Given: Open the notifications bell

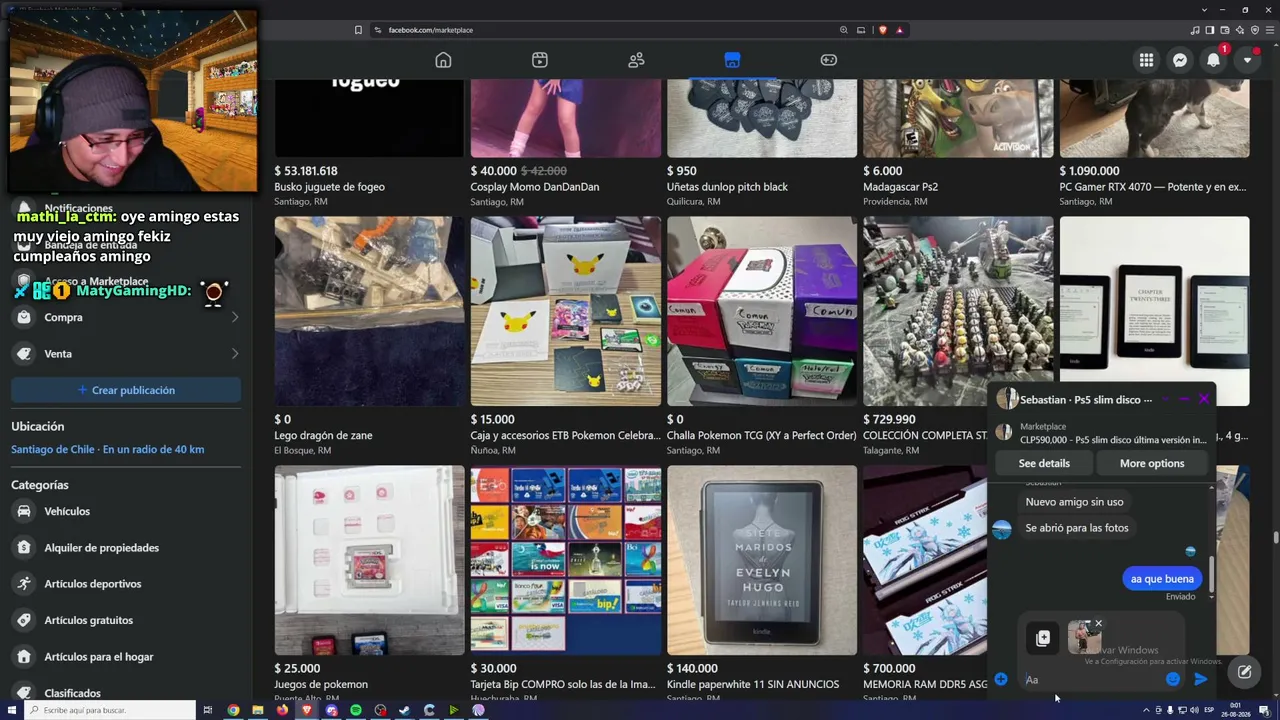Looking at the screenshot, I should pos(1213,60).
